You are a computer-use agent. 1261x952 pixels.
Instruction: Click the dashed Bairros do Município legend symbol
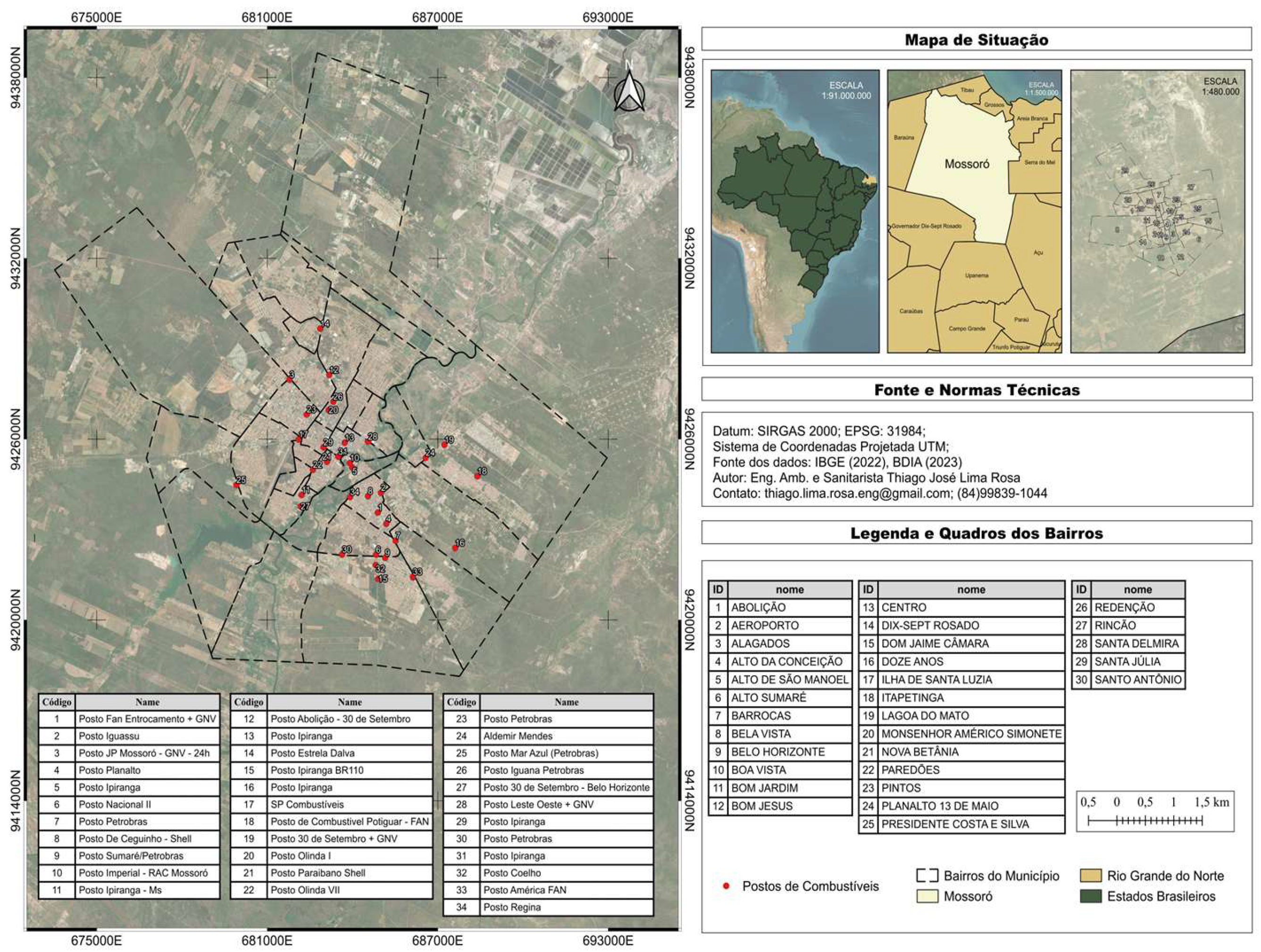927,876
